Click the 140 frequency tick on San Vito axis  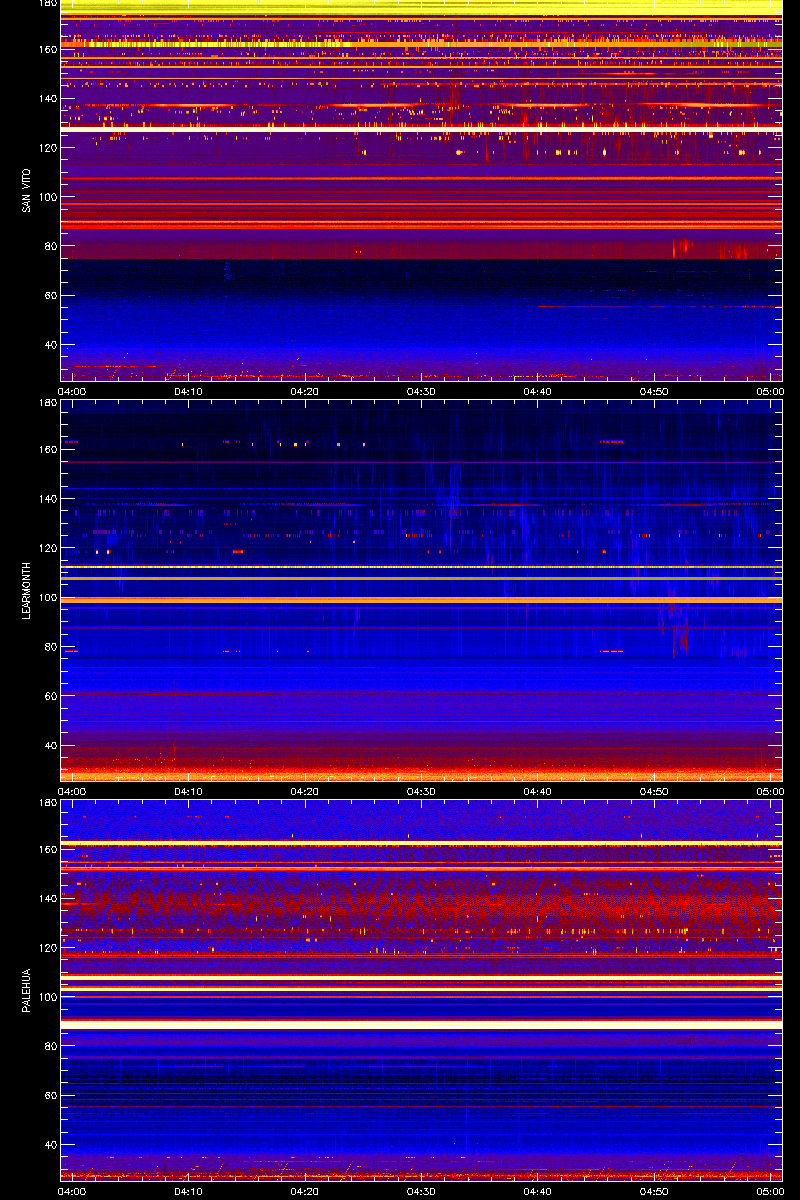tap(47, 98)
